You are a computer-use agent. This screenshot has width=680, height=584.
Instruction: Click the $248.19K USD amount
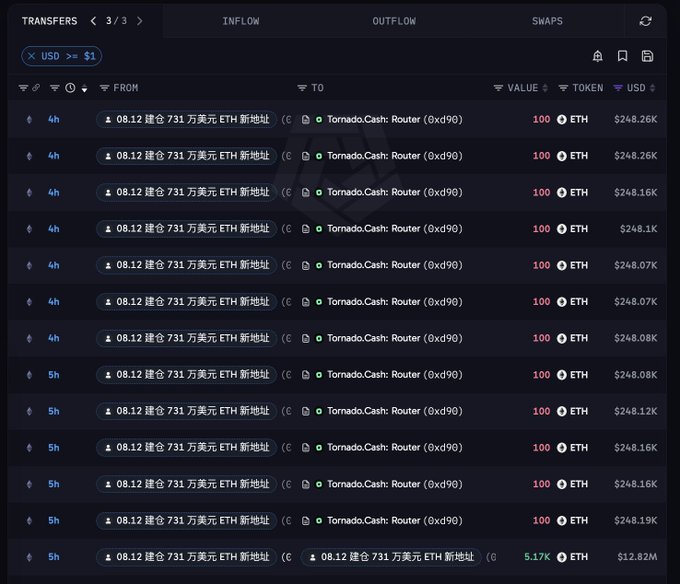(x=635, y=520)
